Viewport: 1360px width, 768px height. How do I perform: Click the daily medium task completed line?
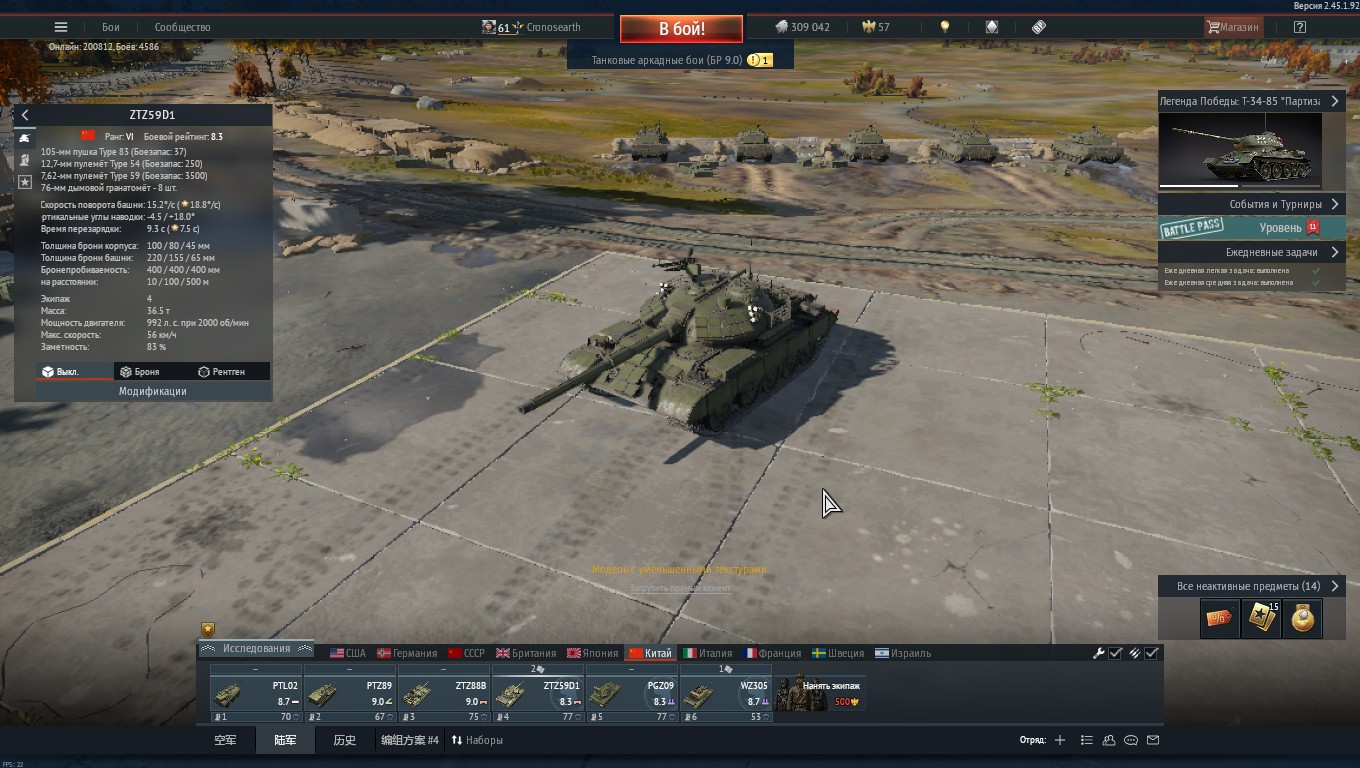pyautogui.click(x=1242, y=282)
